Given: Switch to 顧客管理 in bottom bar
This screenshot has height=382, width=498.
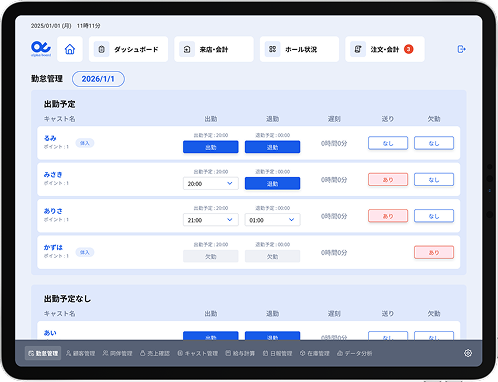Looking at the screenshot, I should point(81,353).
